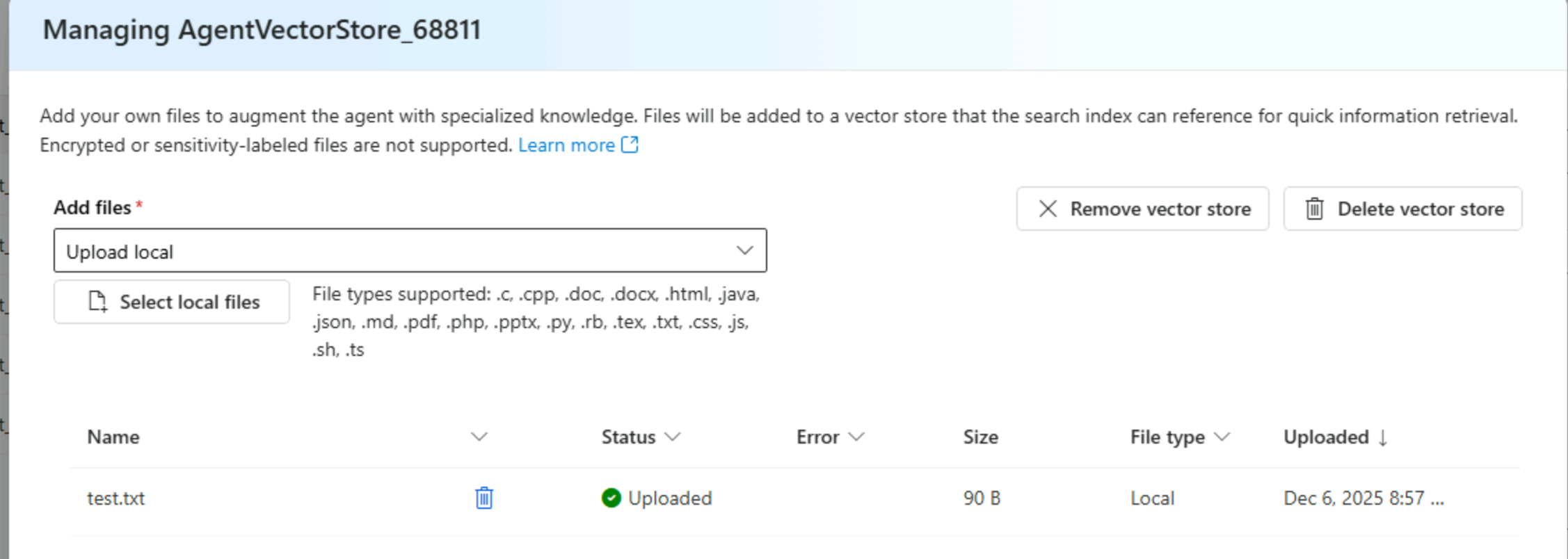Image resolution: width=1568 pixels, height=559 pixels.
Task: Click the Select local files button
Action: pyautogui.click(x=172, y=302)
